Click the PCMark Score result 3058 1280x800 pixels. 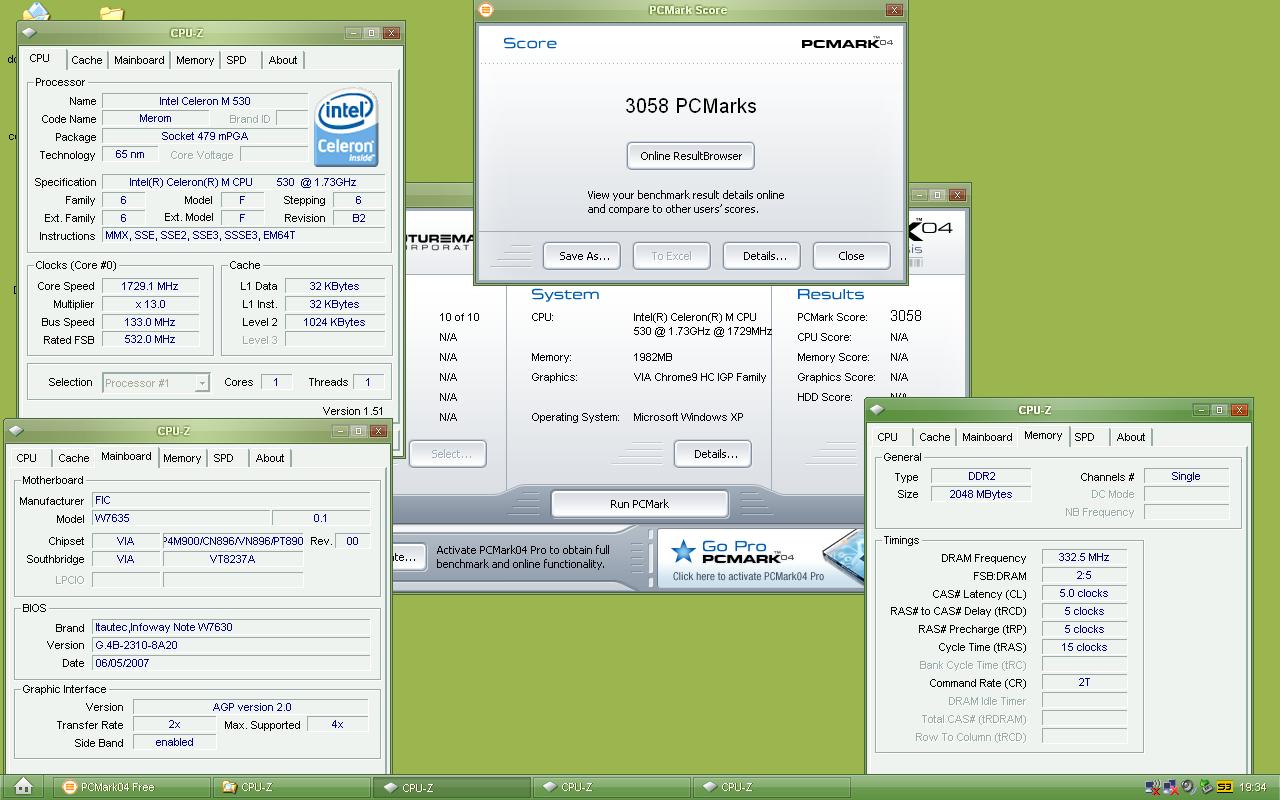point(906,316)
